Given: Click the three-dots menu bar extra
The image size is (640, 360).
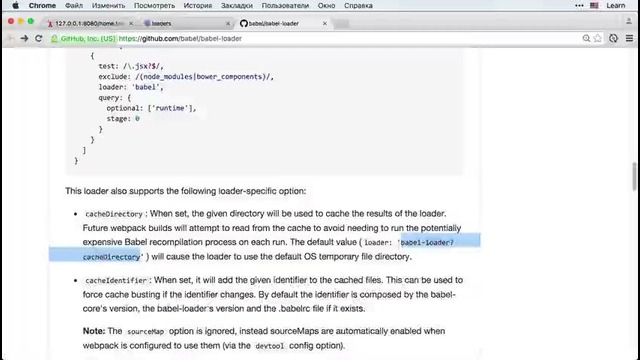Looking at the screenshot, I should (x=579, y=6).
